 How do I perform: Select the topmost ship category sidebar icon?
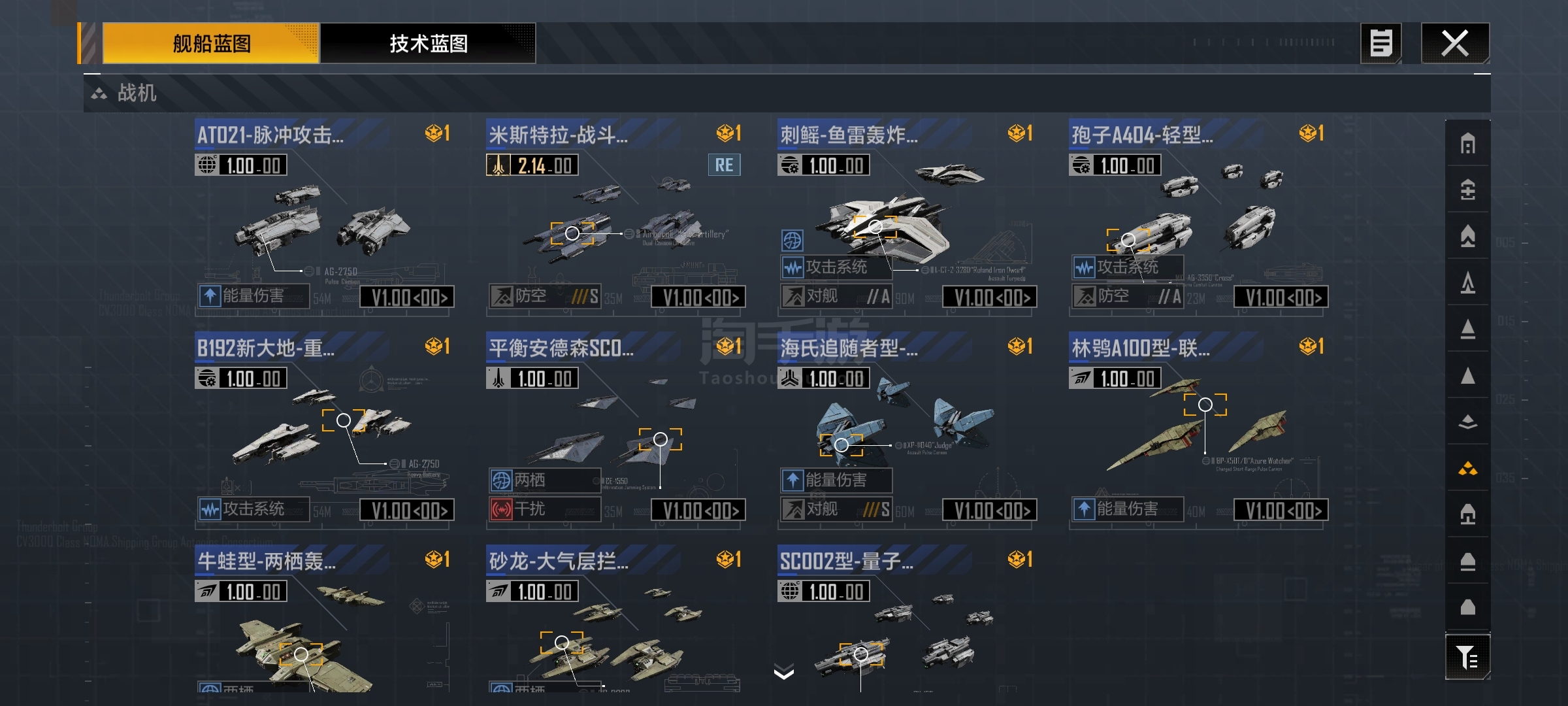[x=1467, y=143]
